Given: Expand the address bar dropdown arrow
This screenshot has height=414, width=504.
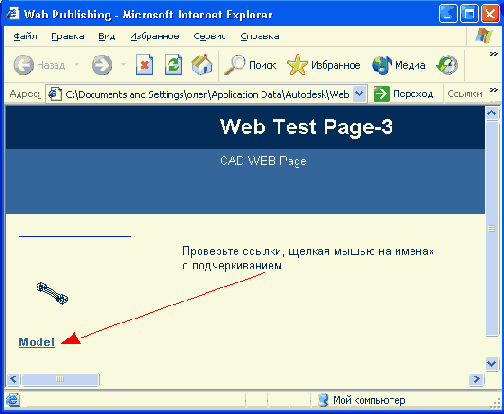Looking at the screenshot, I should 359,94.
